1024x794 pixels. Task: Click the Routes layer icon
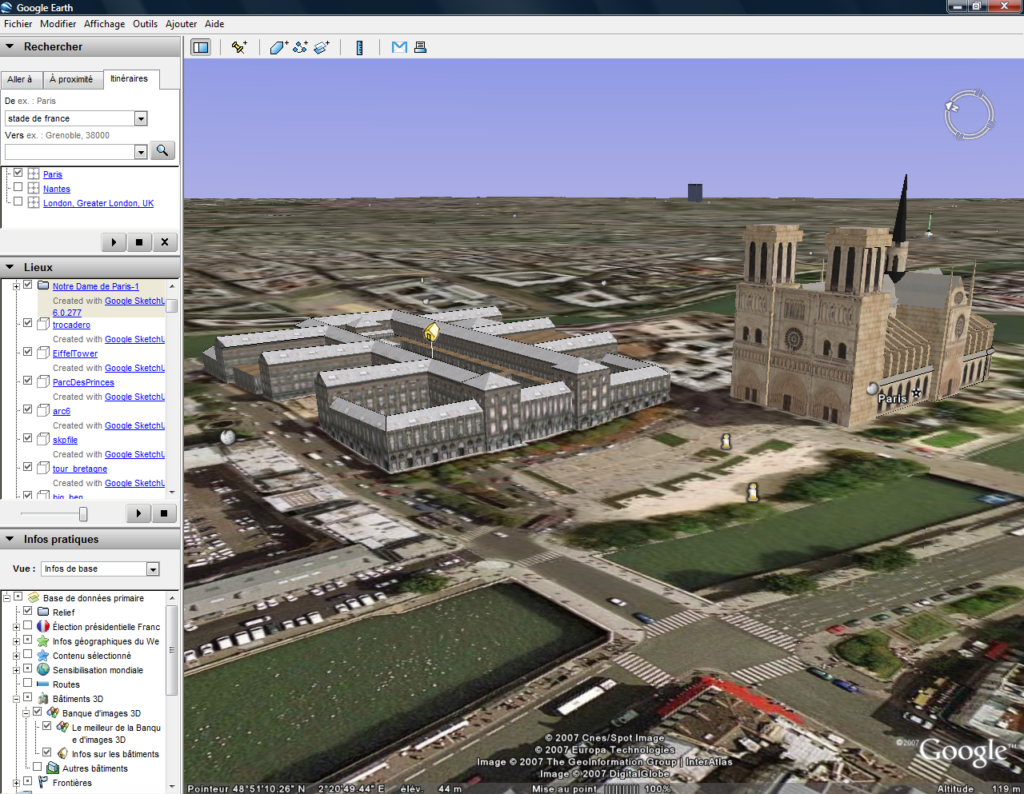point(43,684)
